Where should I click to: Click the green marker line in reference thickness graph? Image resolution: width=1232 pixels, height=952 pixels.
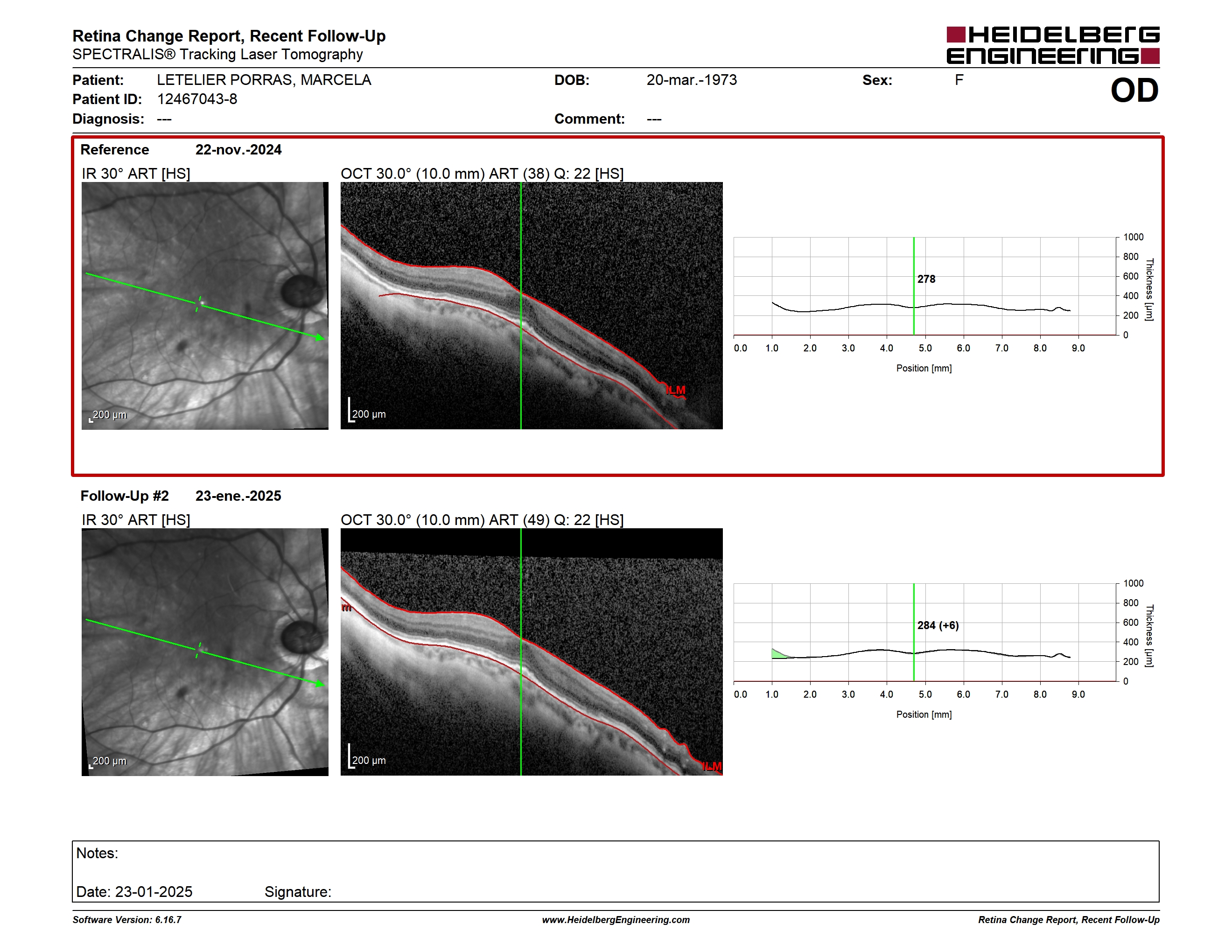point(914,286)
